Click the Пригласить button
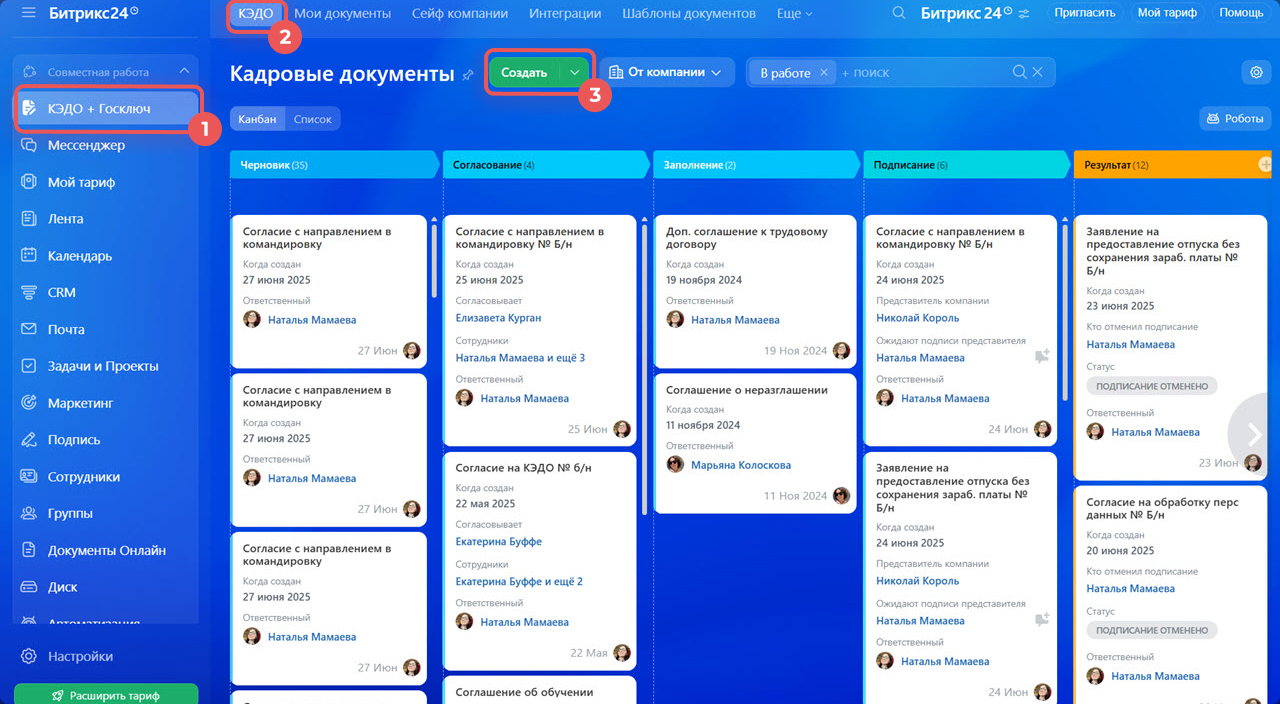Viewport: 1280px width, 704px height. (1085, 13)
